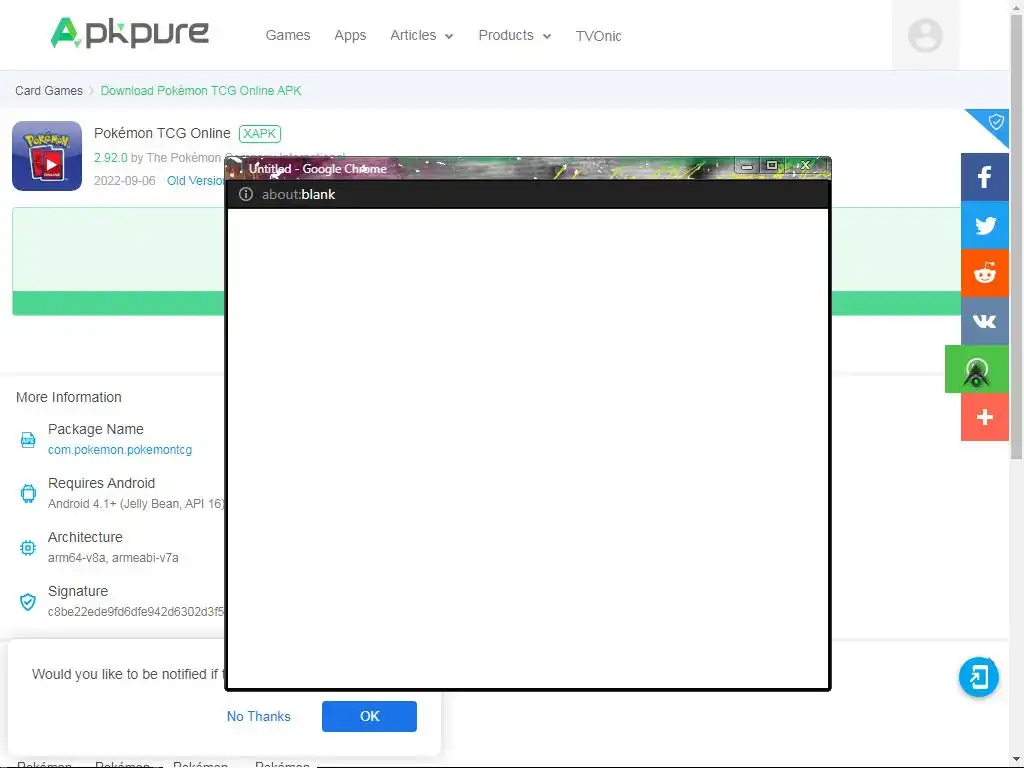Click the Requires Android robot icon
This screenshot has height=768, width=1024.
pos(27,493)
